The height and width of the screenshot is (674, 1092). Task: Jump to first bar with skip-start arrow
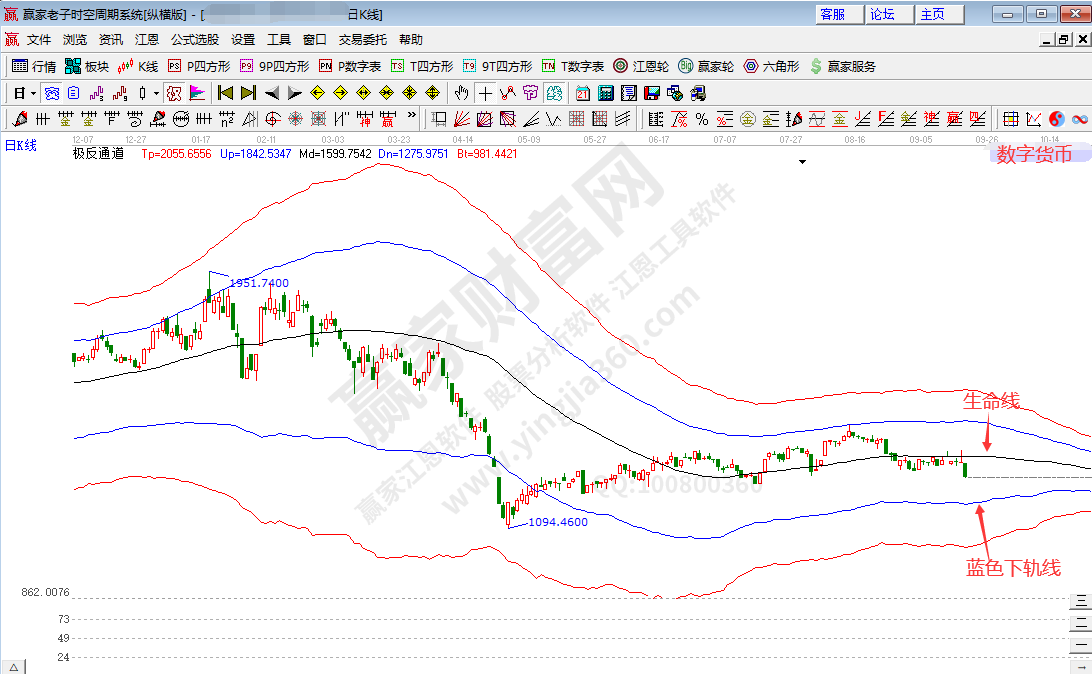tap(225, 93)
